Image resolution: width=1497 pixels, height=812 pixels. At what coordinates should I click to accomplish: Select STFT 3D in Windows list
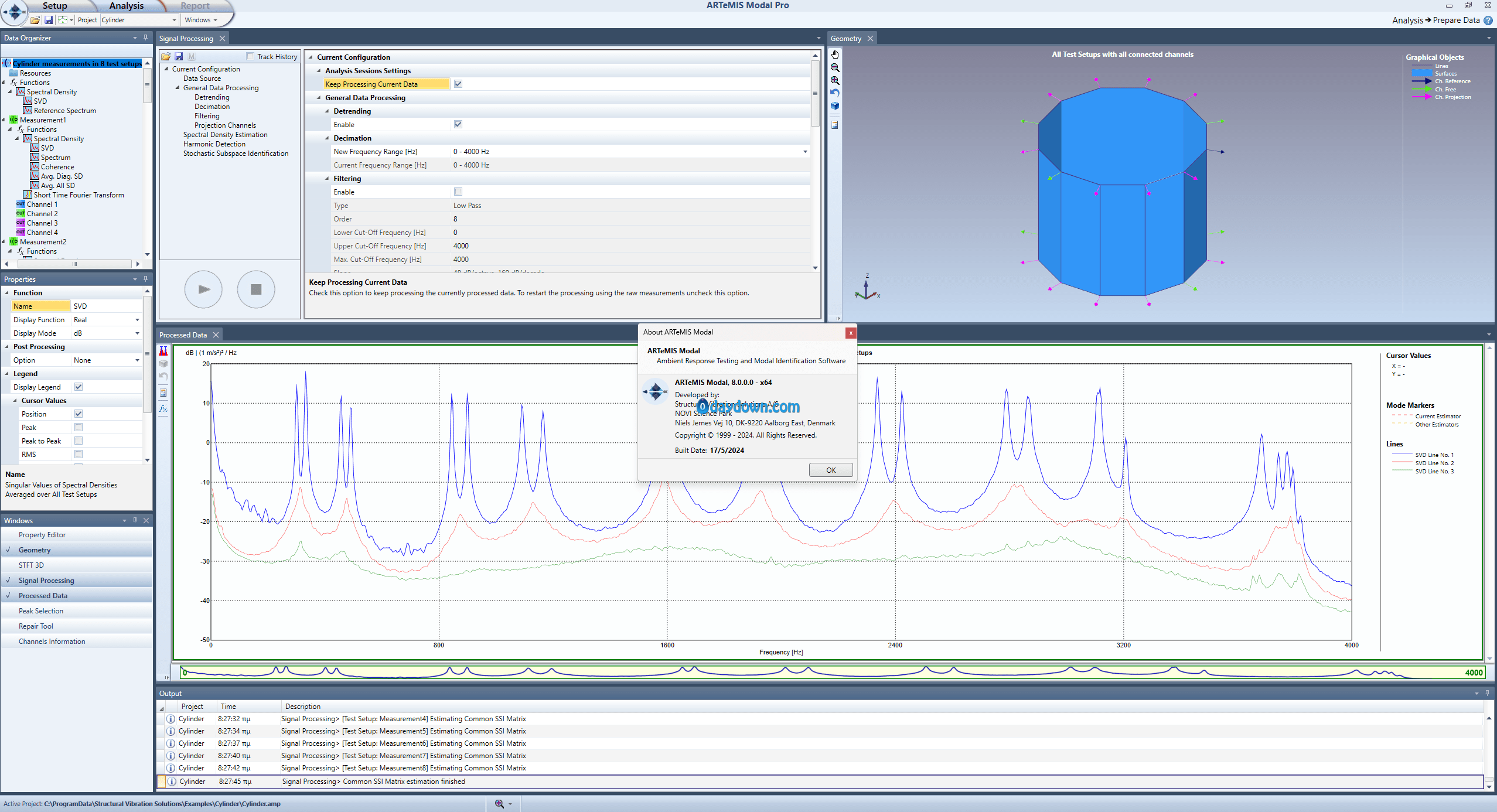click(x=77, y=565)
